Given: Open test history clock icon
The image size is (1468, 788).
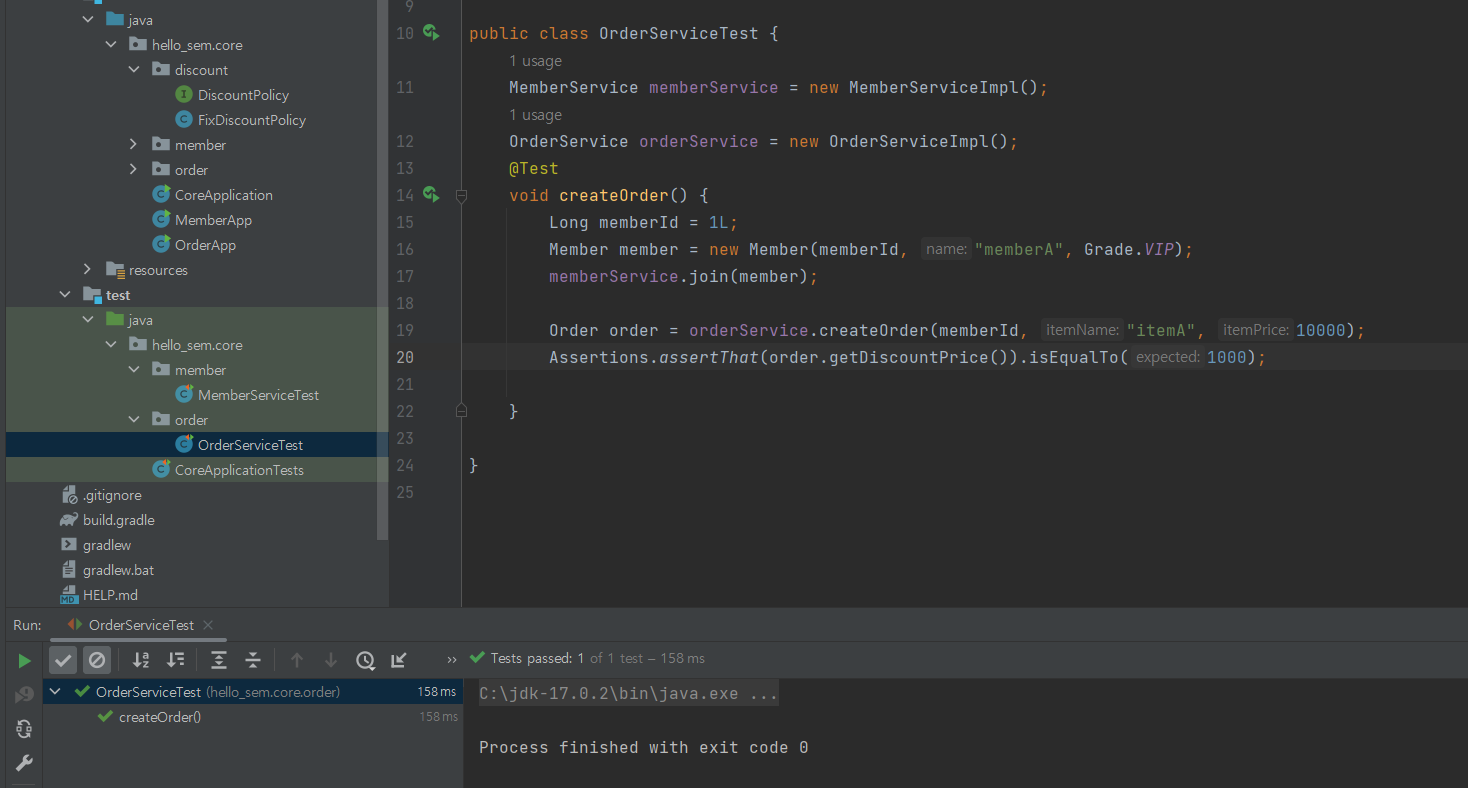Looking at the screenshot, I should (x=365, y=660).
